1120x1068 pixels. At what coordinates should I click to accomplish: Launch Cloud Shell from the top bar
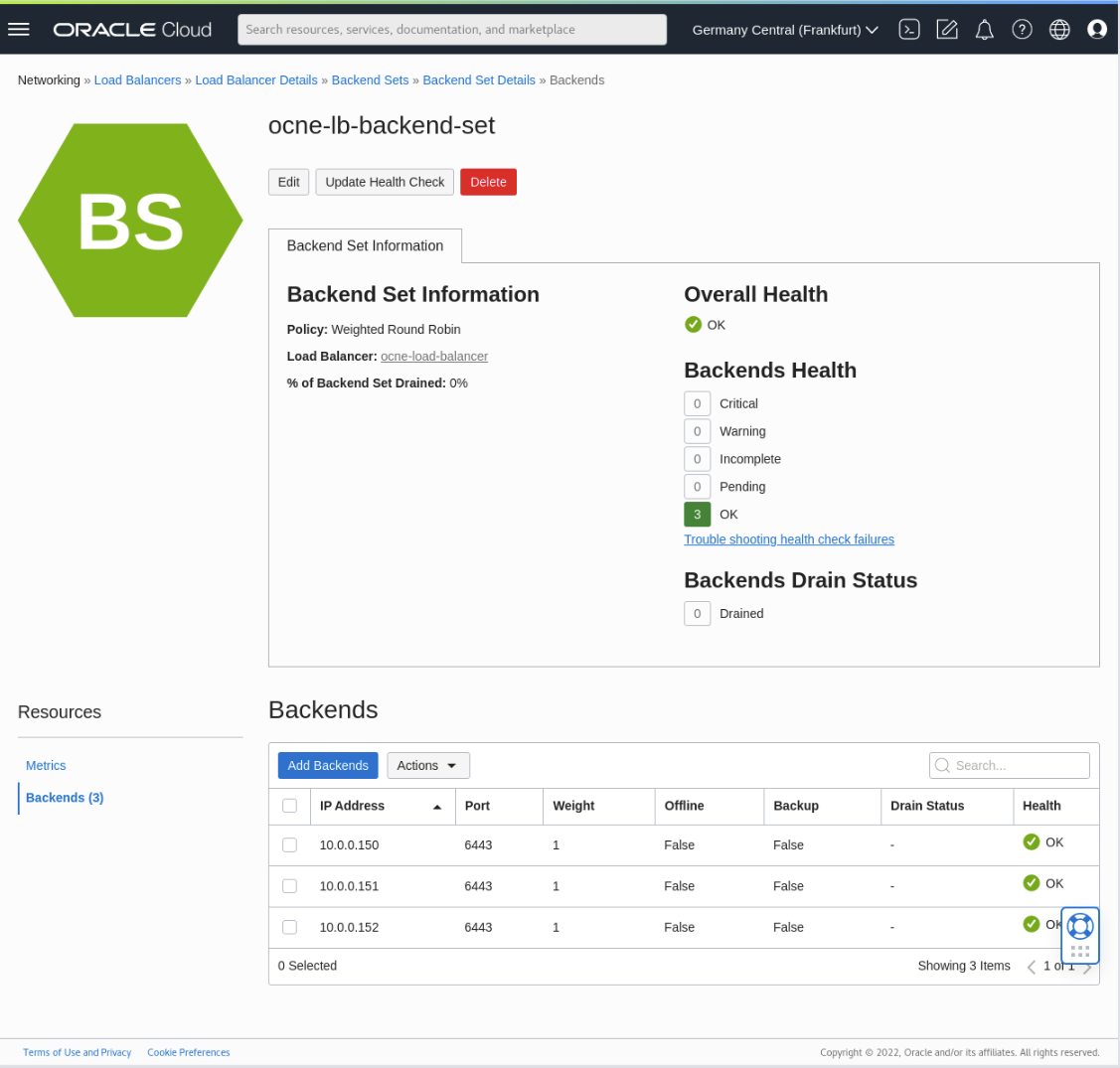click(909, 29)
